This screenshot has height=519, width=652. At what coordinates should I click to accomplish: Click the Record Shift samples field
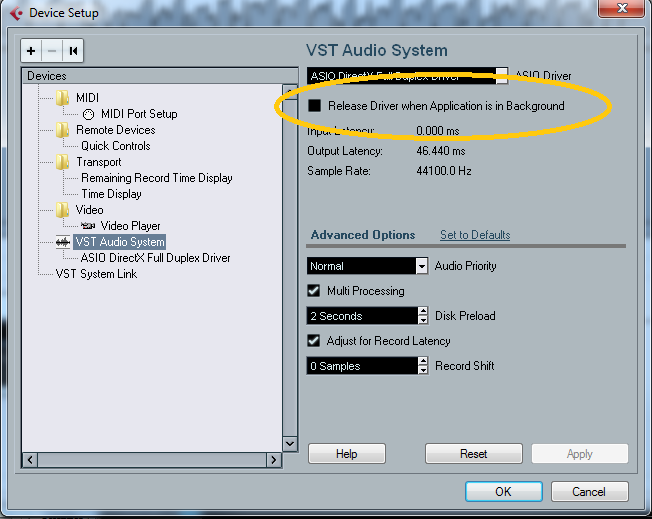coord(360,366)
